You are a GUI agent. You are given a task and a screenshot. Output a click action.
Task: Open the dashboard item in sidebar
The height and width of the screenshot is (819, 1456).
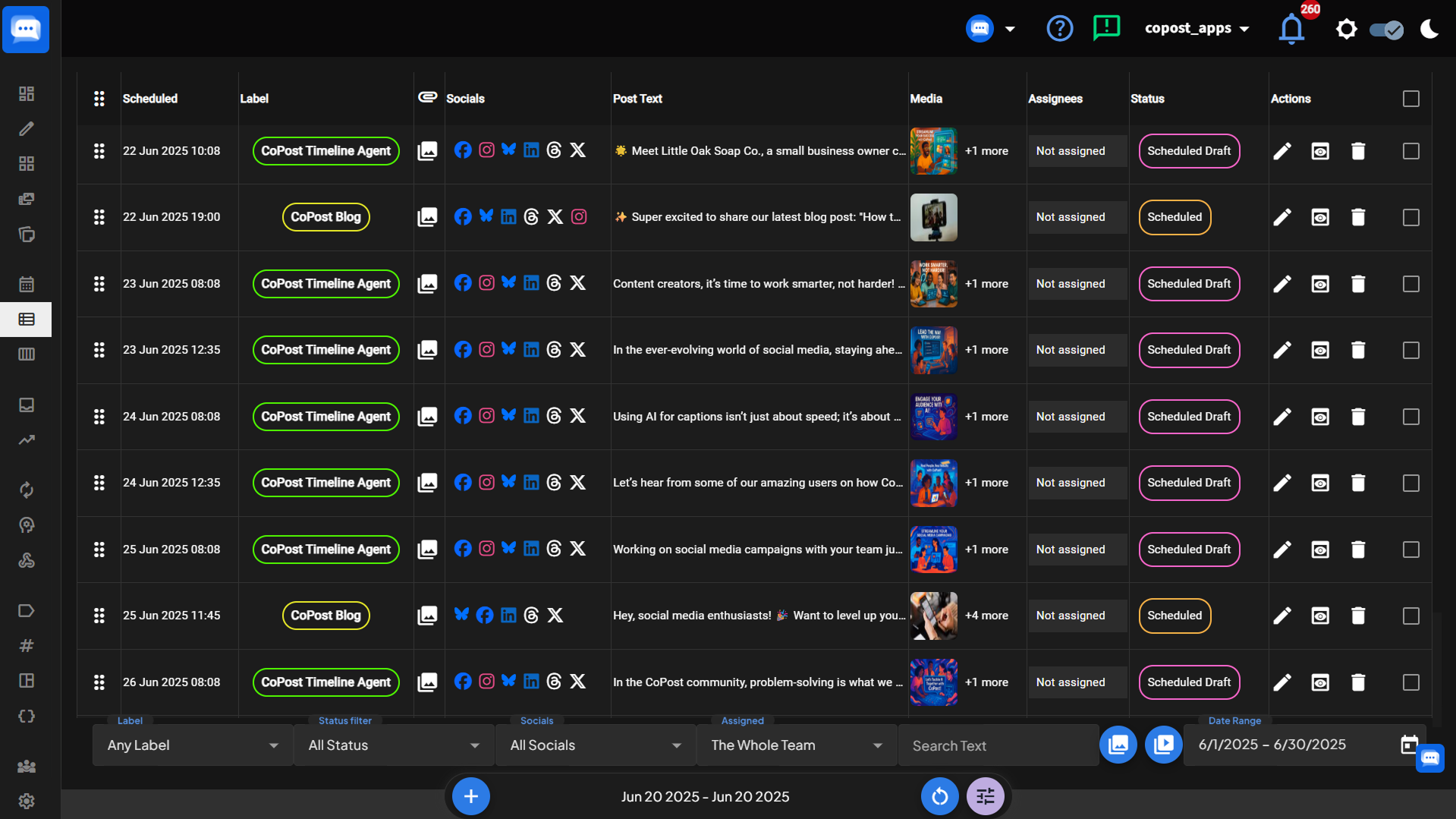tap(27, 93)
